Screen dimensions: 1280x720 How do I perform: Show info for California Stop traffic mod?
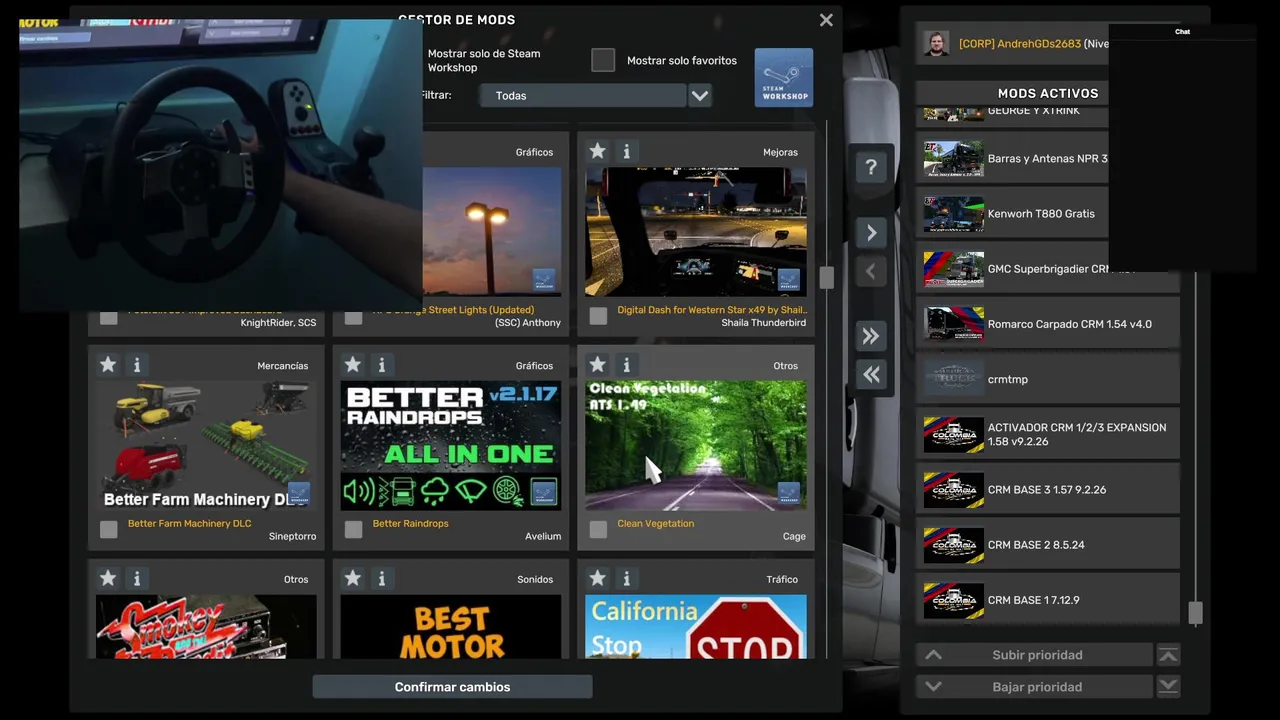pyautogui.click(x=626, y=578)
